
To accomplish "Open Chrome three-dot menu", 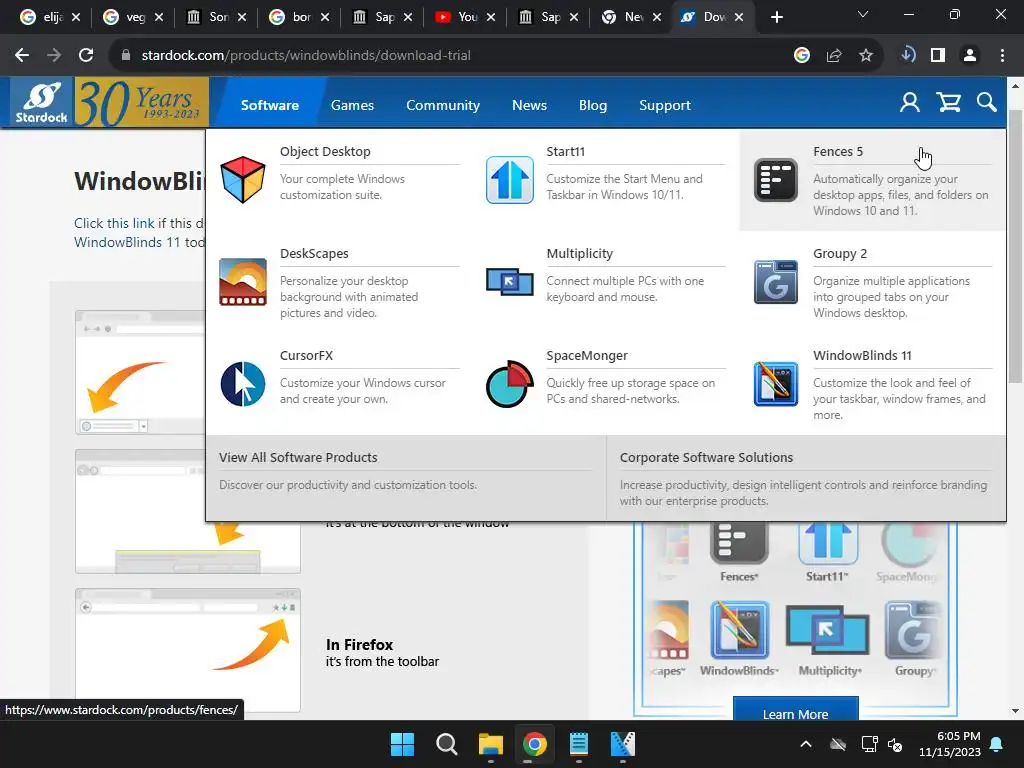I will click(x=1002, y=56).
